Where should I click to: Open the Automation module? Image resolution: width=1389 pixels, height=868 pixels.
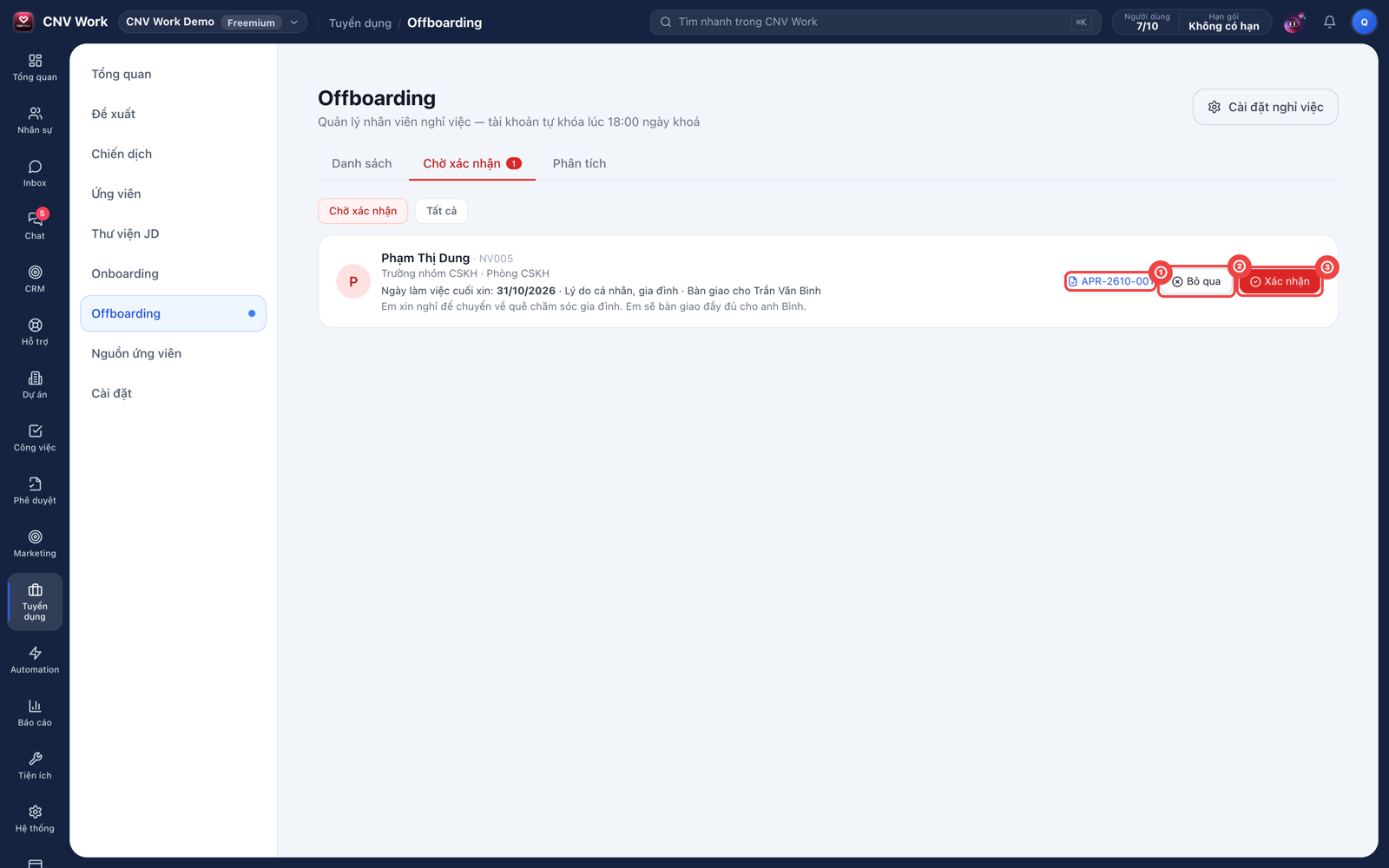(x=35, y=661)
